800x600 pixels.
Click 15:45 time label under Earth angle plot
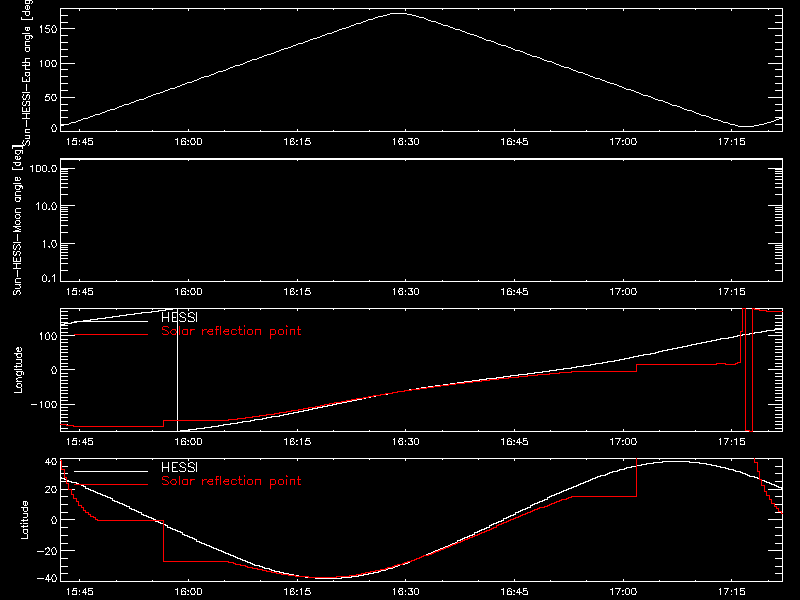pyautogui.click(x=80, y=142)
